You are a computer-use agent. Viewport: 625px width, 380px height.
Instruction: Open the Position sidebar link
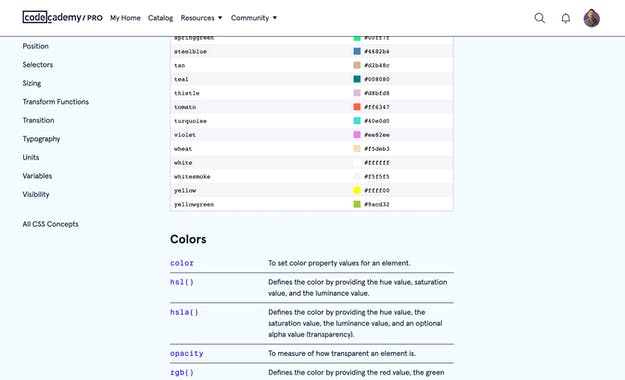coord(35,46)
